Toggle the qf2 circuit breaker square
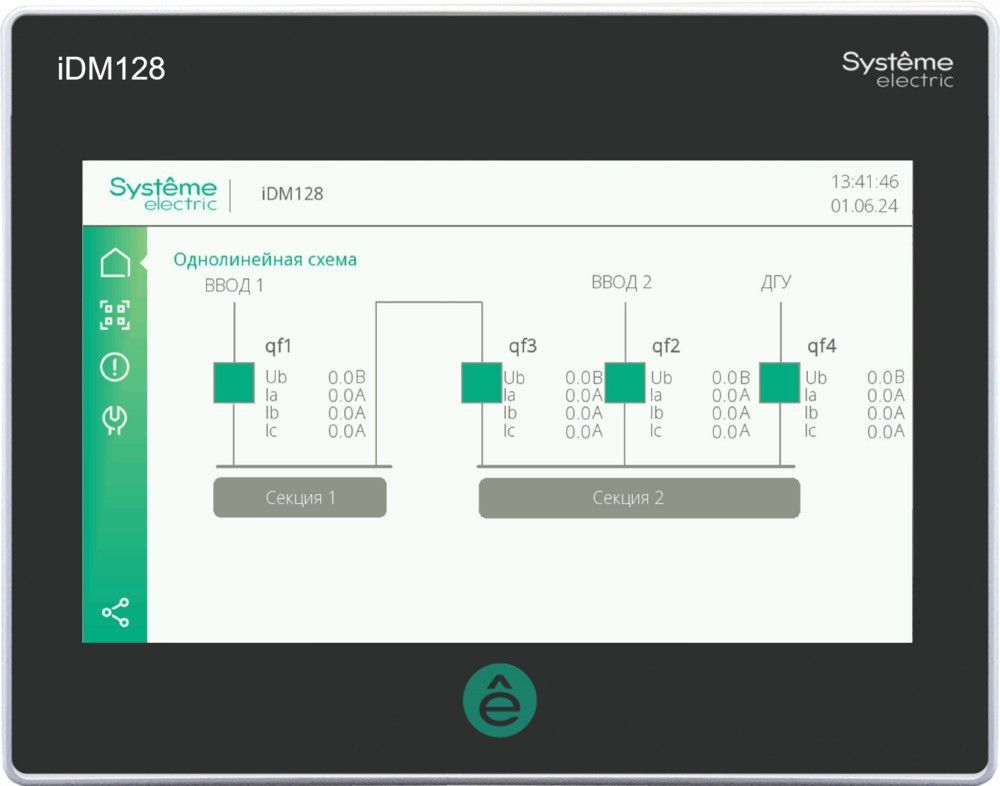This screenshot has width=1000, height=786. (x=625, y=383)
